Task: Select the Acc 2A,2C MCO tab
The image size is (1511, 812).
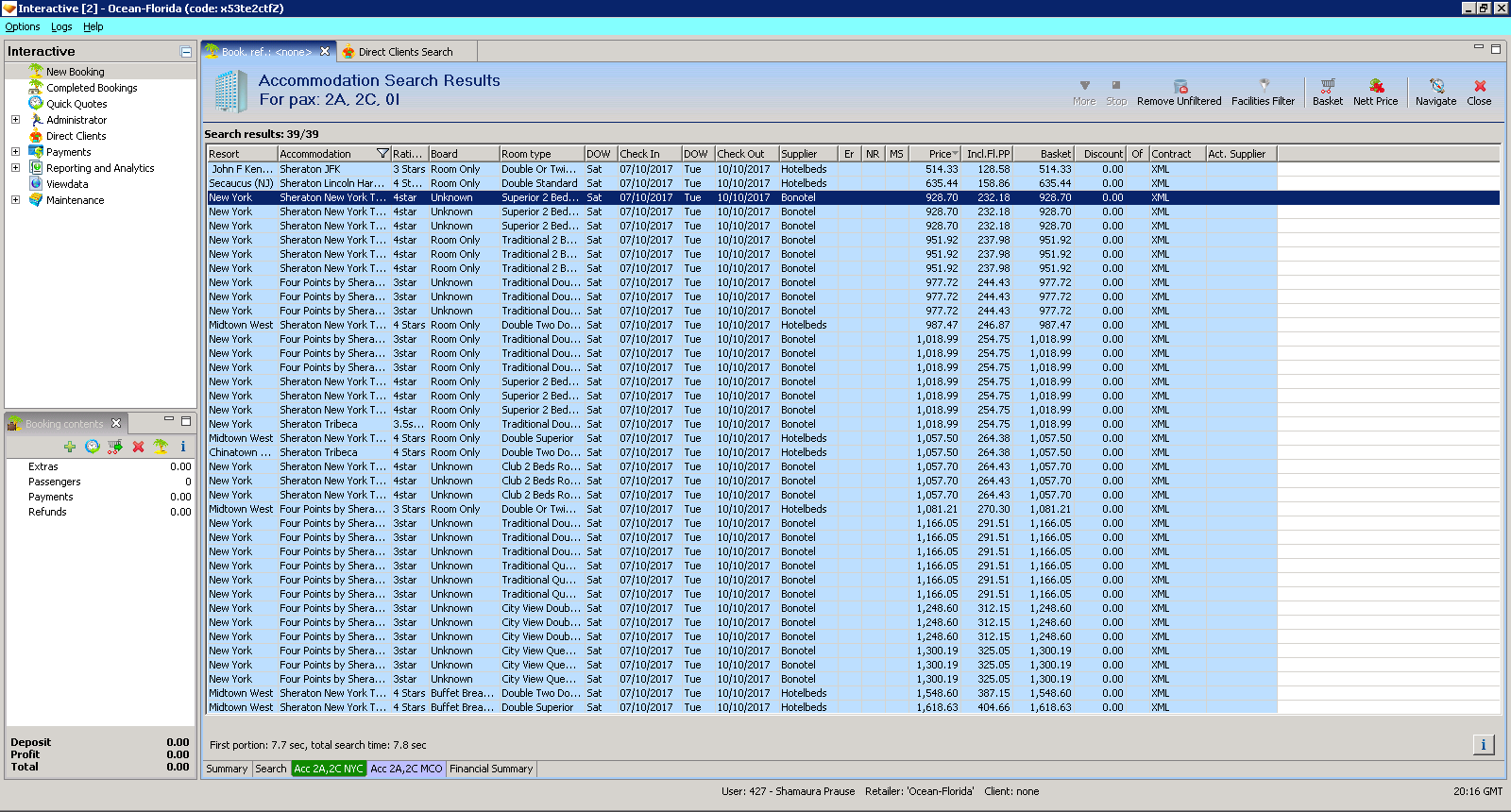Action: click(x=406, y=769)
